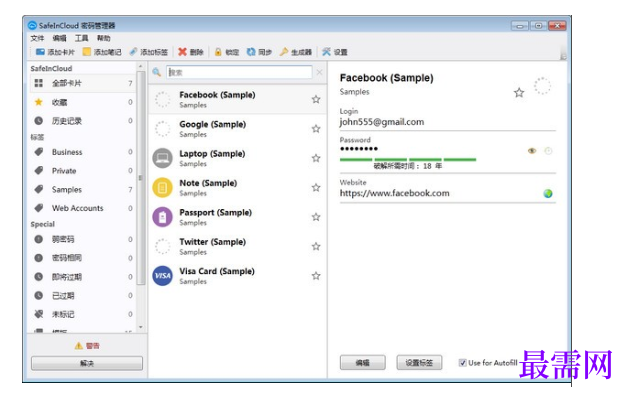
Task: Select Expired (已过期) filter
Action: pyautogui.click(x=83, y=295)
